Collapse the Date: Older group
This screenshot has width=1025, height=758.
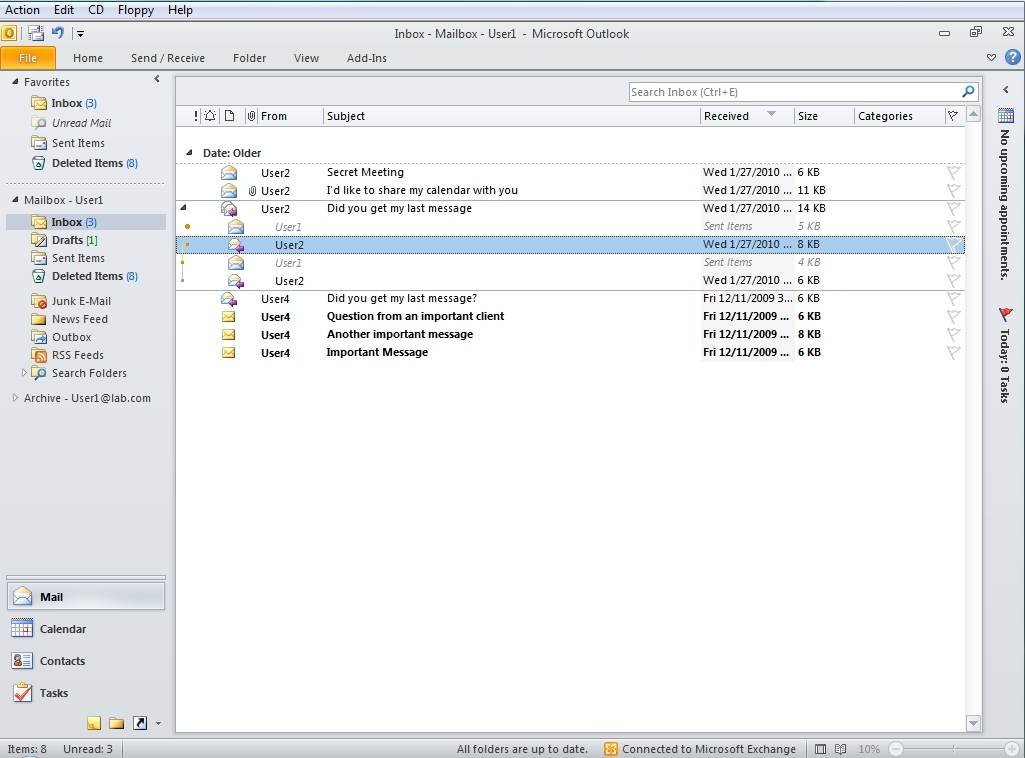coord(189,153)
